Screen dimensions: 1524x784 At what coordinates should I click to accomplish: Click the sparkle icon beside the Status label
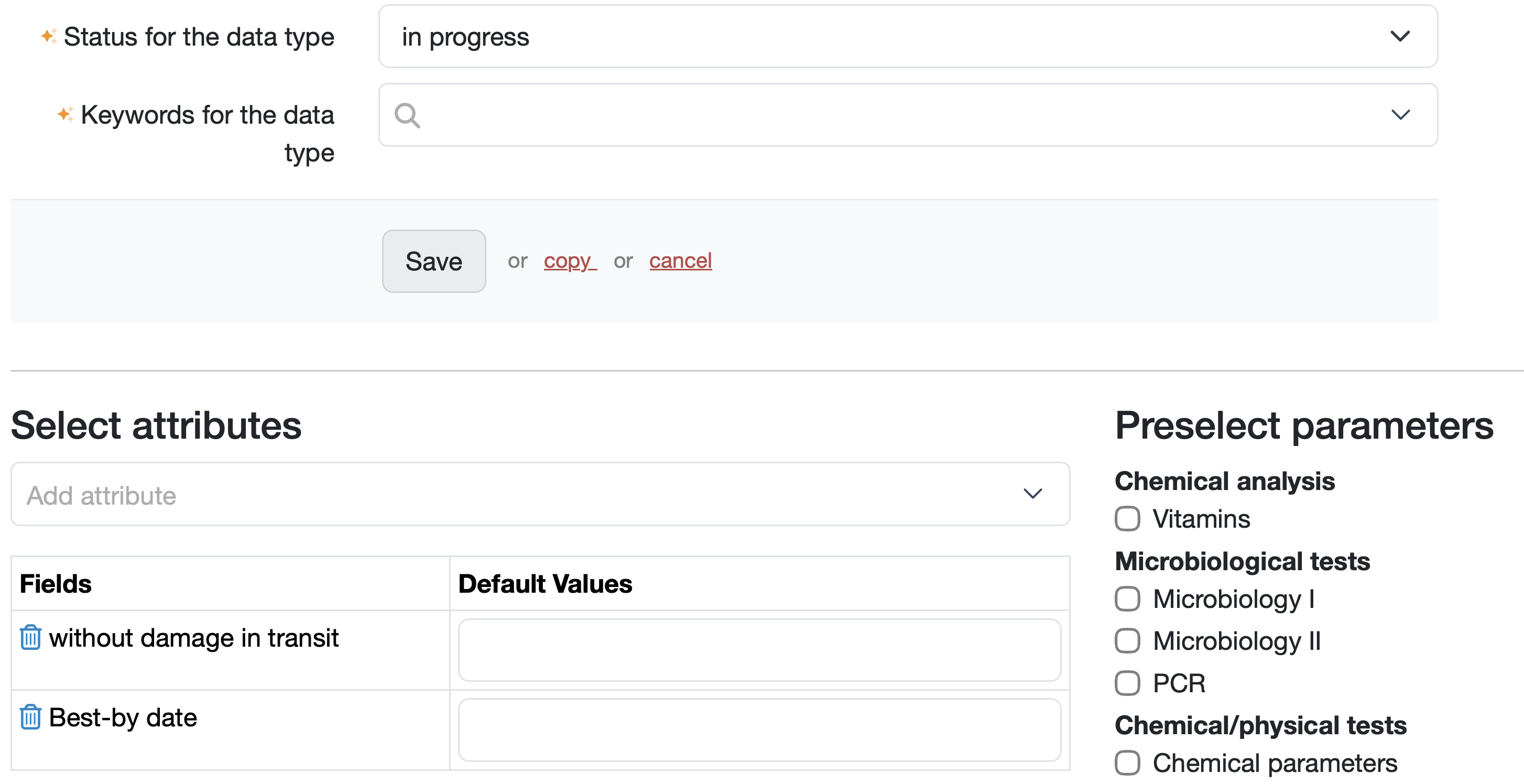(49, 37)
